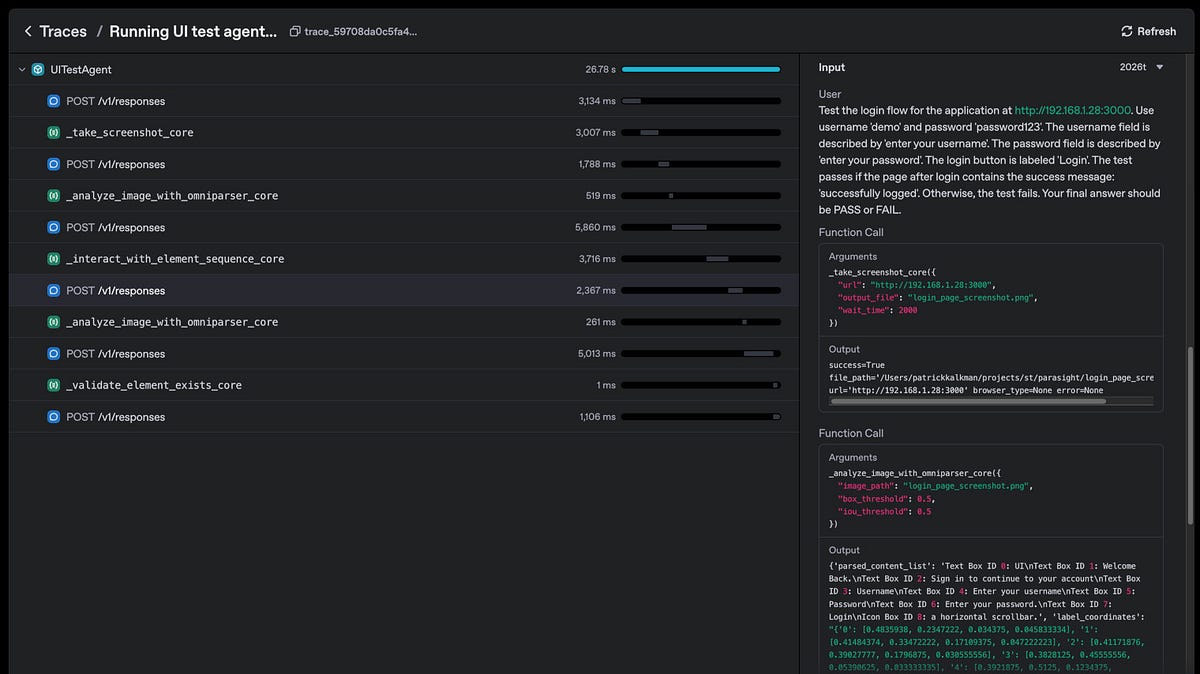
Task: Click icon of POST /v1/responses 1,788 ms row
Action: [53, 164]
